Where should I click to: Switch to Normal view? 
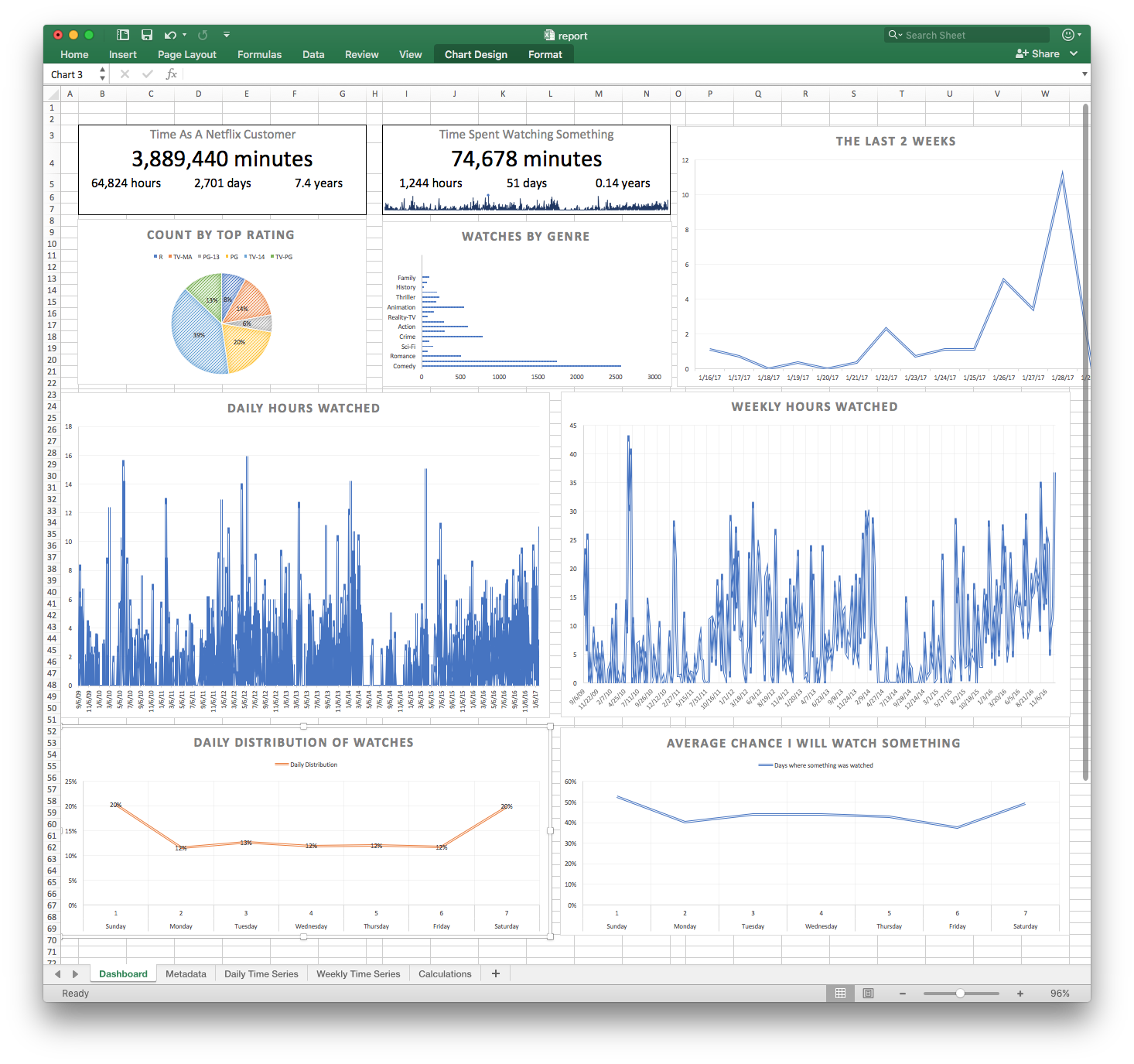[840, 994]
